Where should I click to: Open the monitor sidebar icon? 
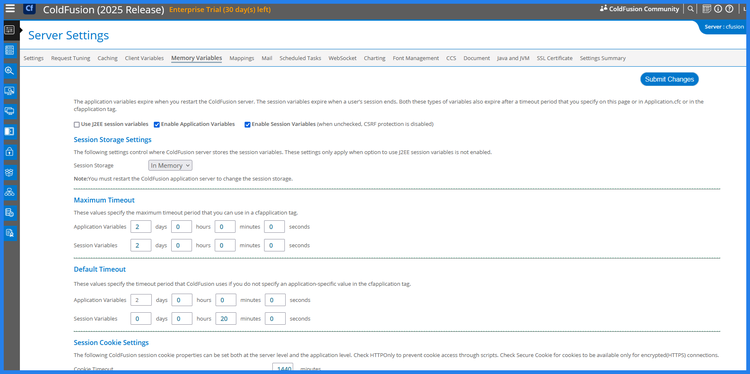point(10,91)
